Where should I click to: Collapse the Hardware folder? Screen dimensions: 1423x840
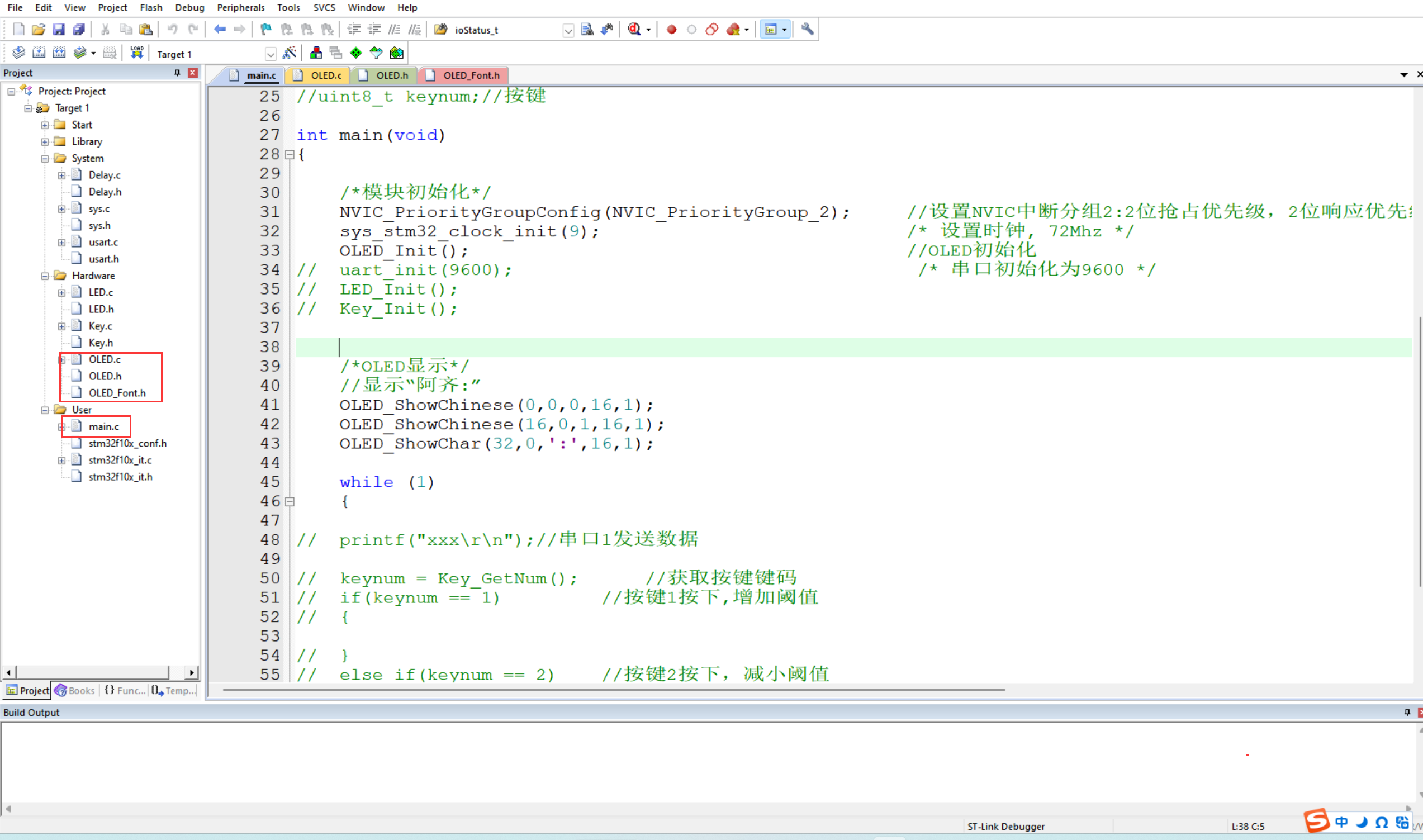(45, 276)
